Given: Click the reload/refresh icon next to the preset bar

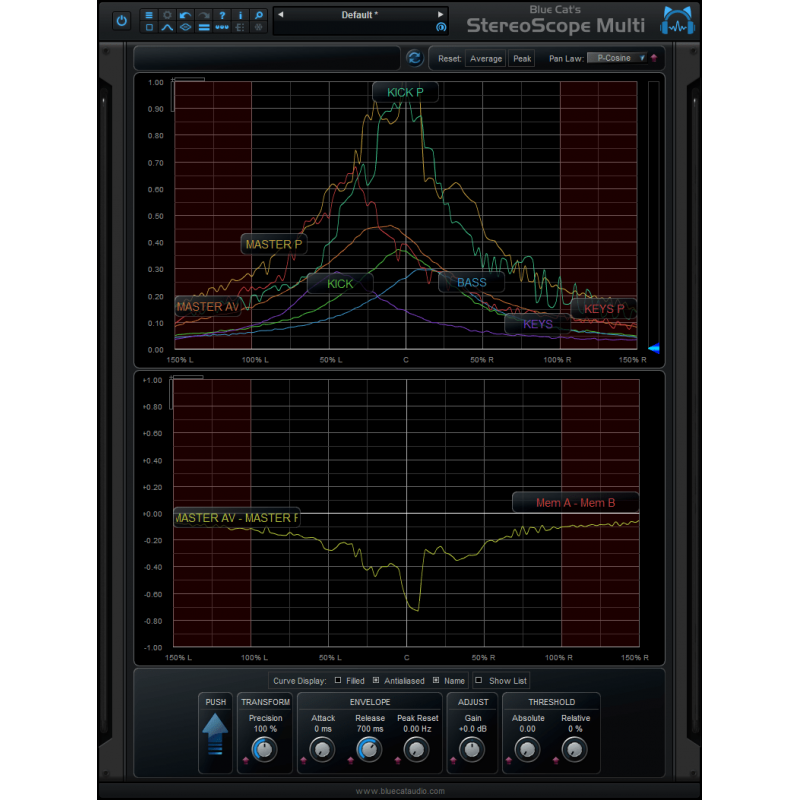Looking at the screenshot, I should [x=415, y=58].
